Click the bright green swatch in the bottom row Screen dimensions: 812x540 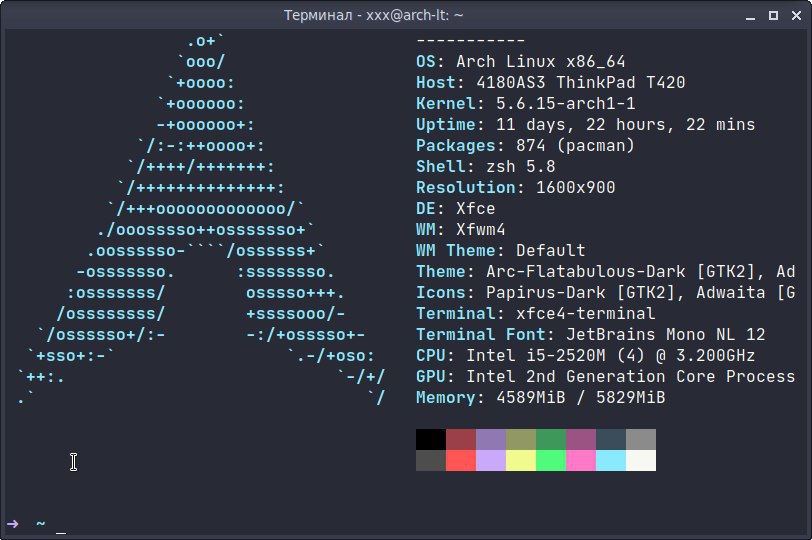click(x=551, y=460)
